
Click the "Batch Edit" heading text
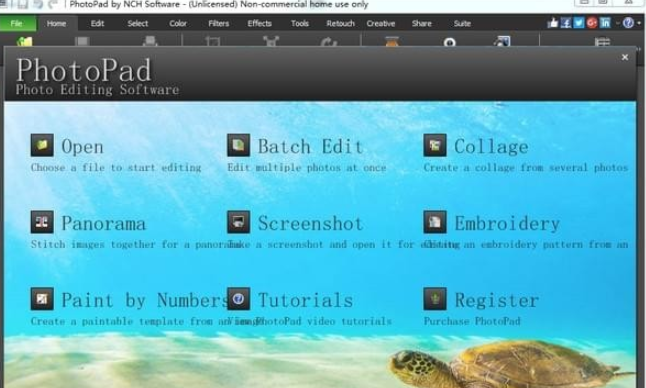[310, 147]
